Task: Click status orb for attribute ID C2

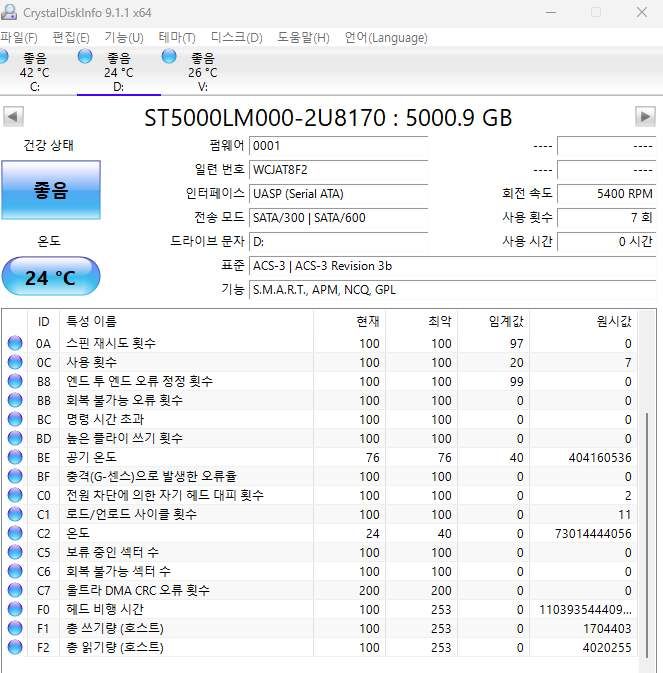Action: pyautogui.click(x=15, y=533)
